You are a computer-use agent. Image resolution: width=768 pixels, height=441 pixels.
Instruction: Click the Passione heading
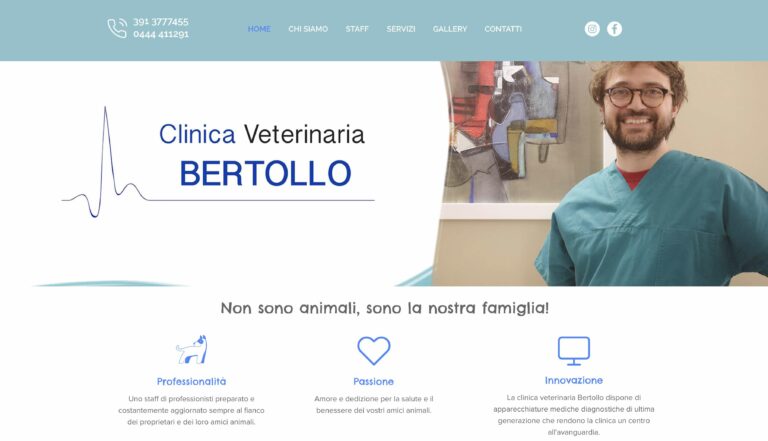coord(374,381)
